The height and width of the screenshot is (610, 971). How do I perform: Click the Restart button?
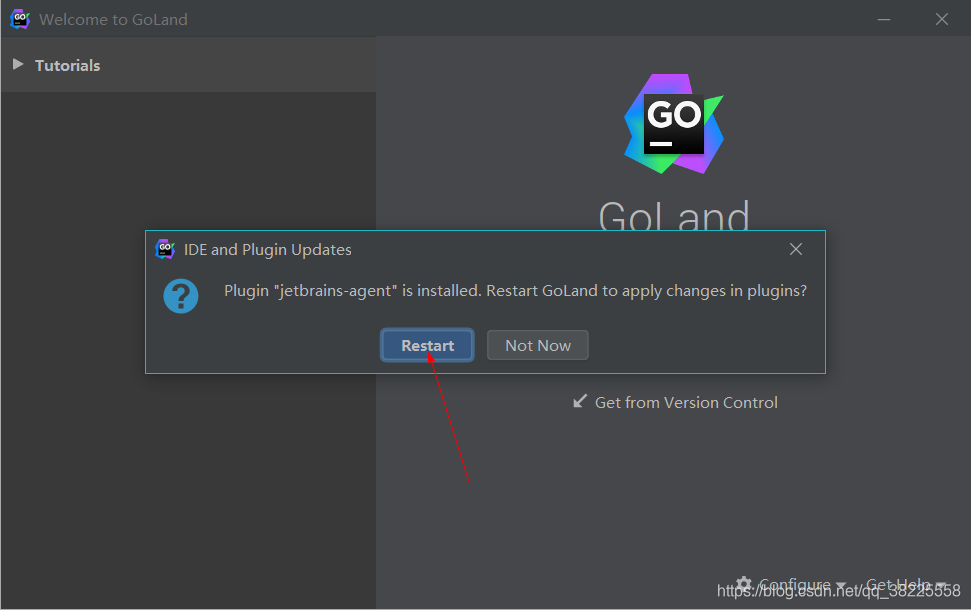click(427, 345)
